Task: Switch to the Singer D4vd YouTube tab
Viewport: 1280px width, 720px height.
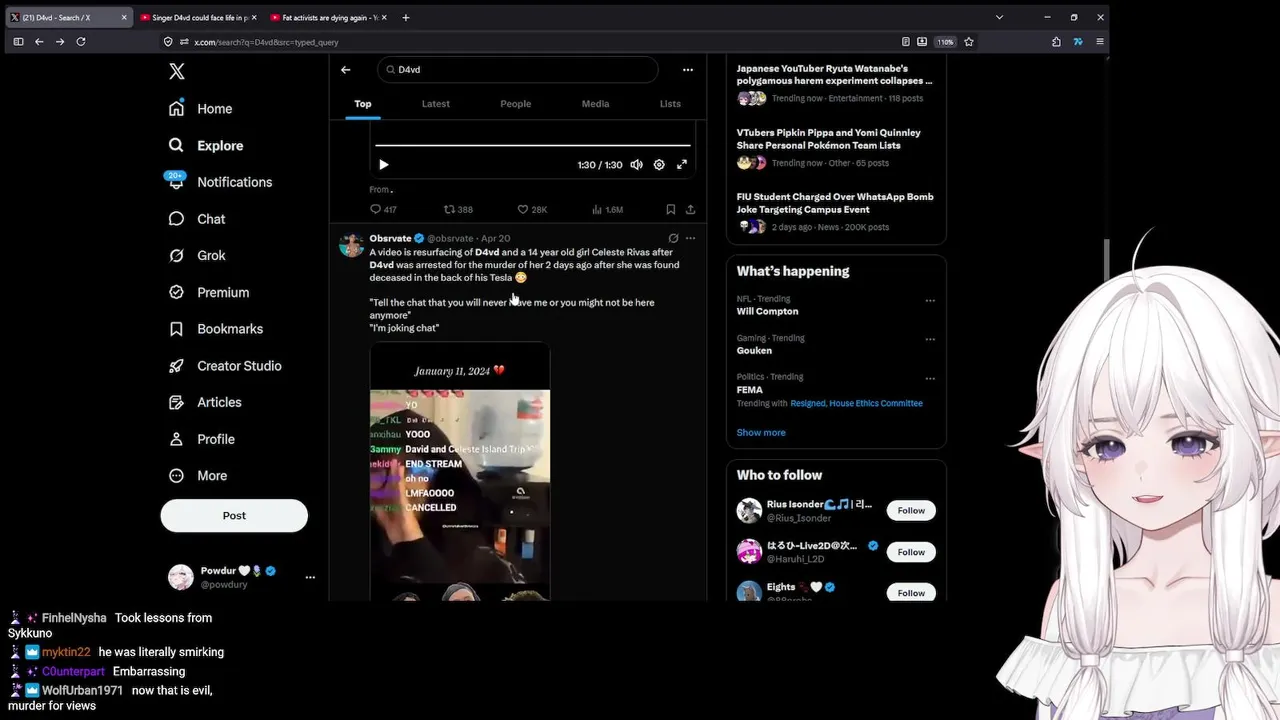Action: (198, 17)
